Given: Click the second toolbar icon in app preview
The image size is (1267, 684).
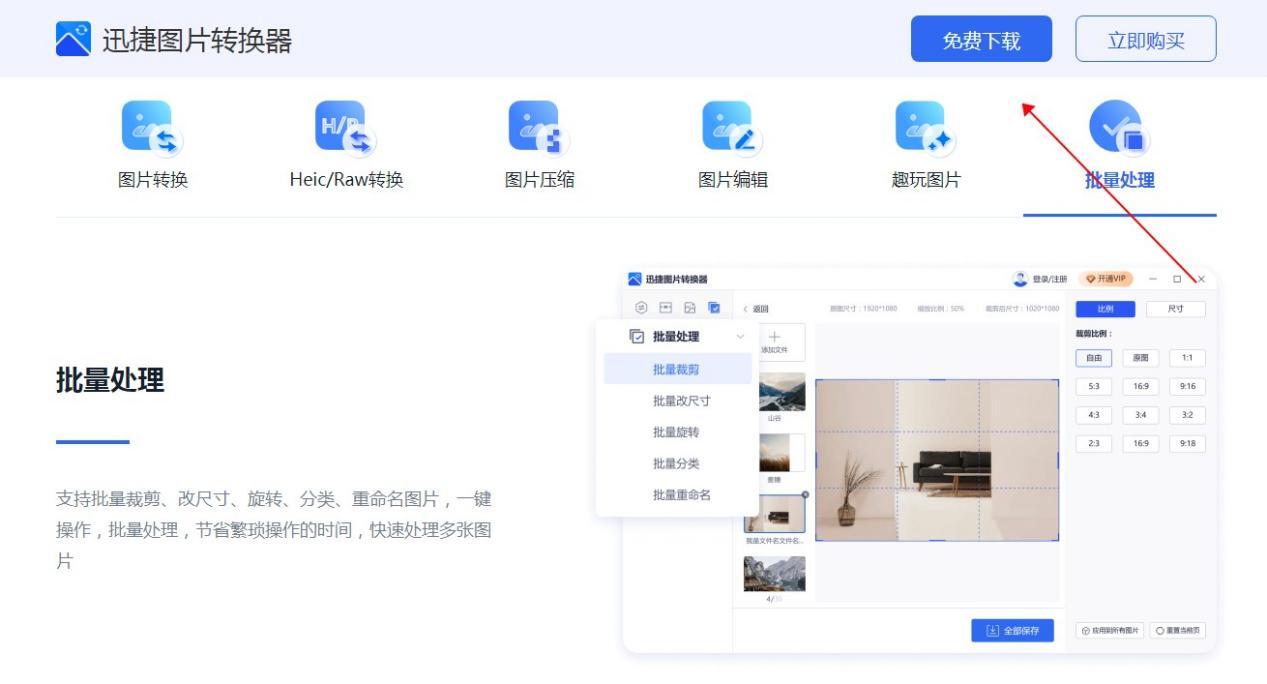Looking at the screenshot, I should (666, 308).
